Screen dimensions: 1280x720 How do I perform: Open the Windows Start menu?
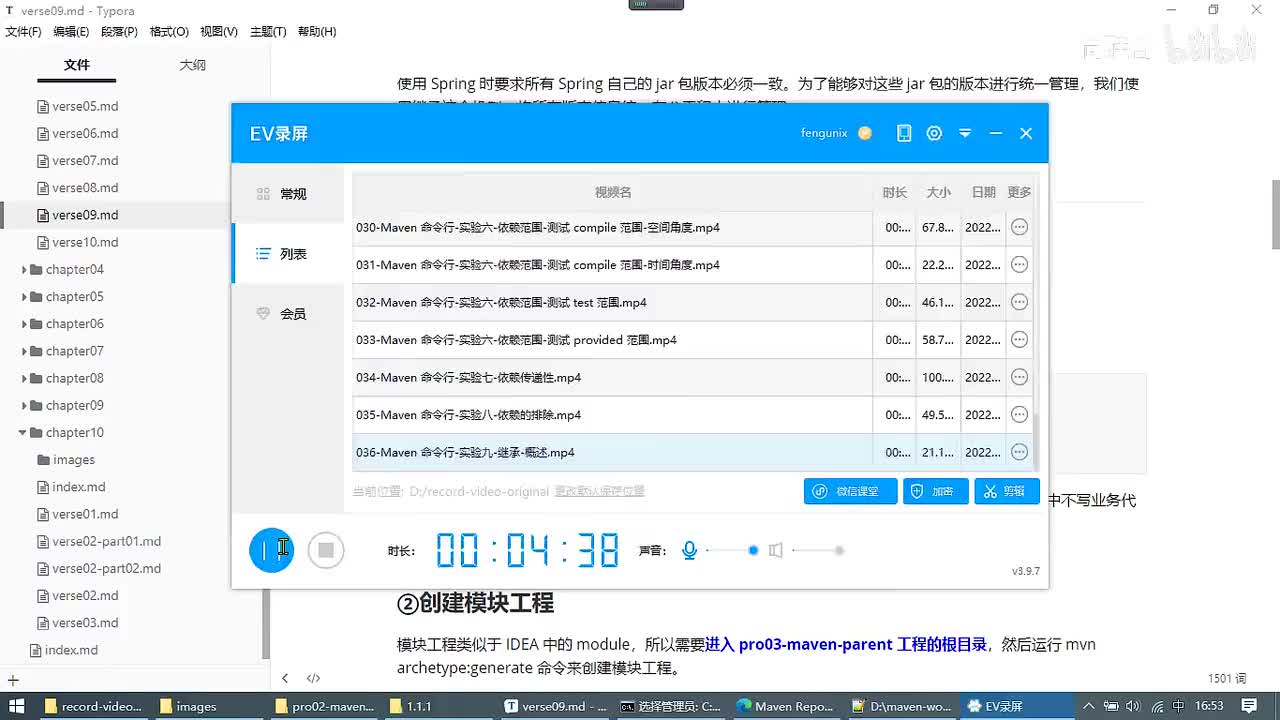[16, 706]
